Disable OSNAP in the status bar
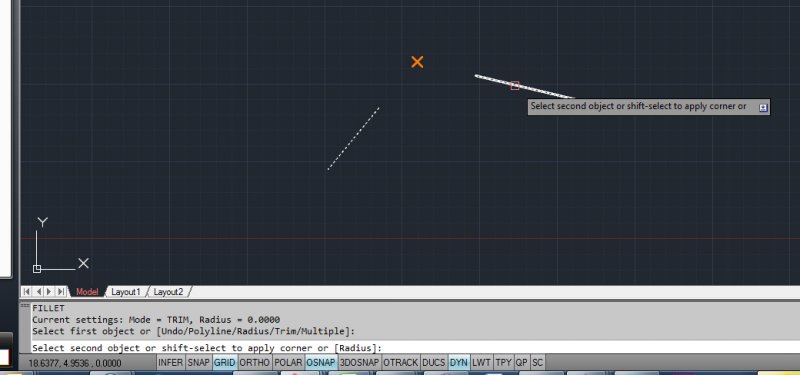This screenshot has width=800, height=375. (321, 363)
